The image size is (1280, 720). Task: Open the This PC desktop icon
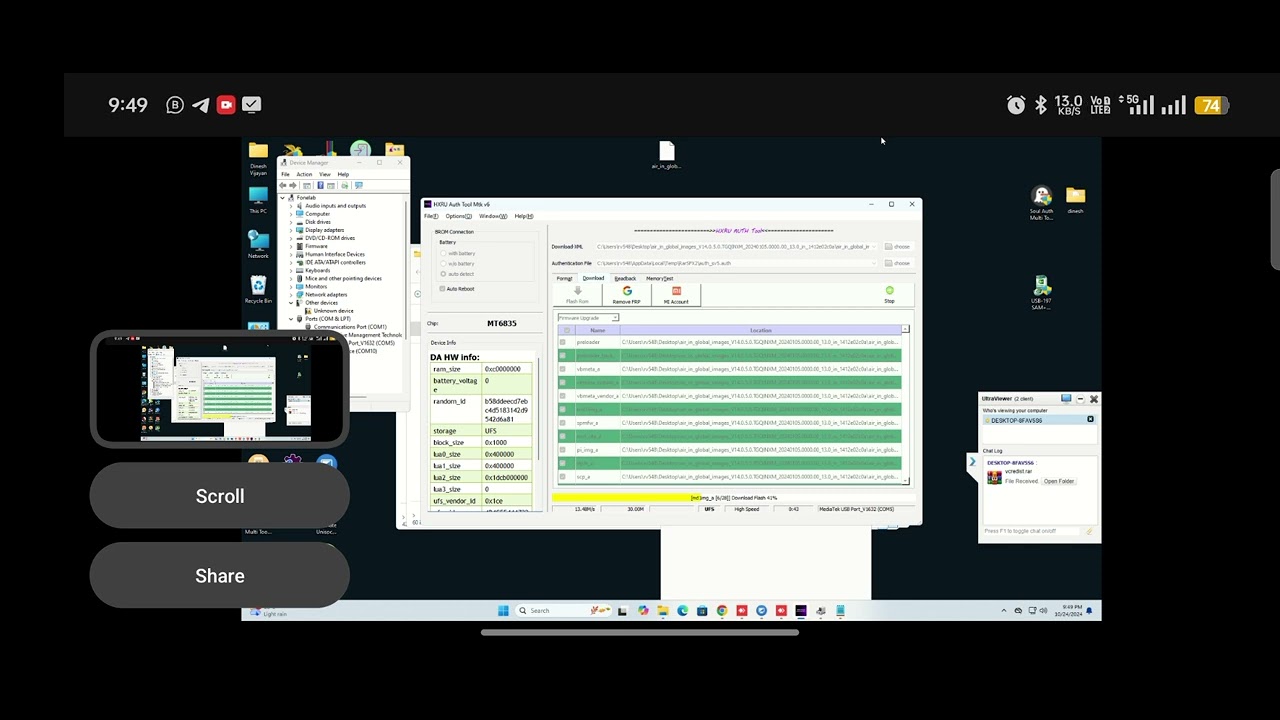pos(258,199)
